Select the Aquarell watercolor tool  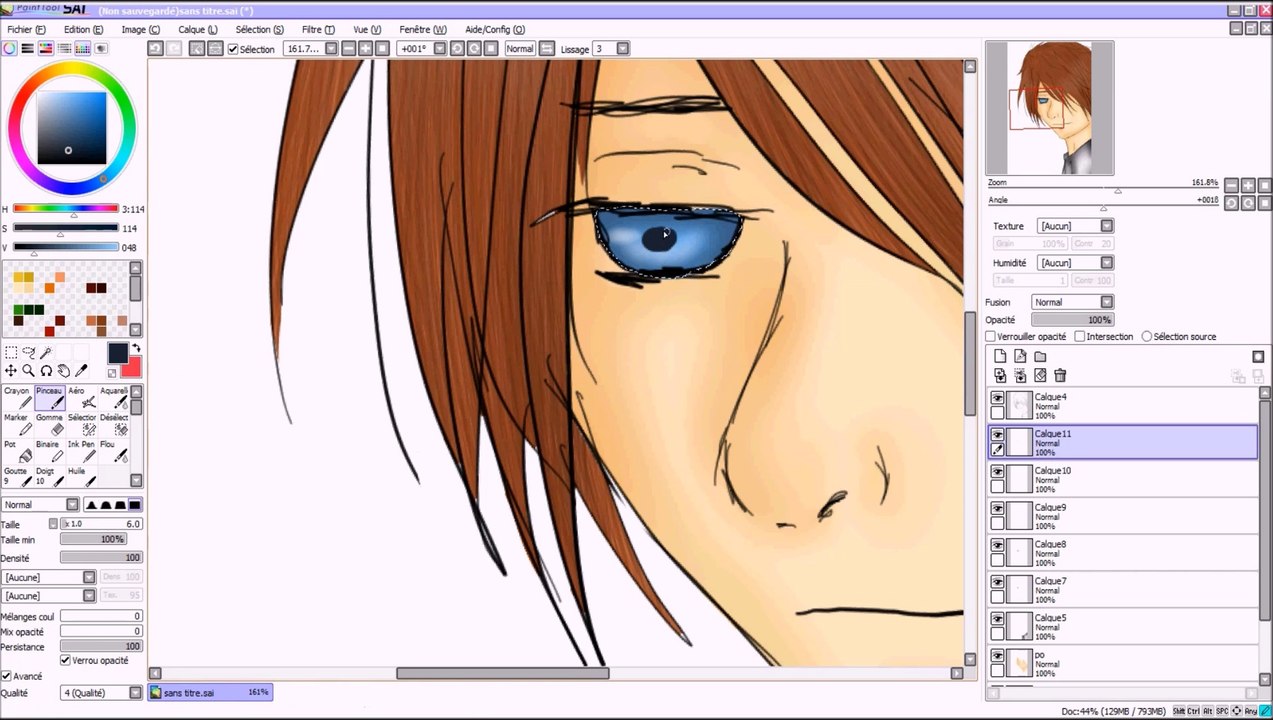pos(114,398)
